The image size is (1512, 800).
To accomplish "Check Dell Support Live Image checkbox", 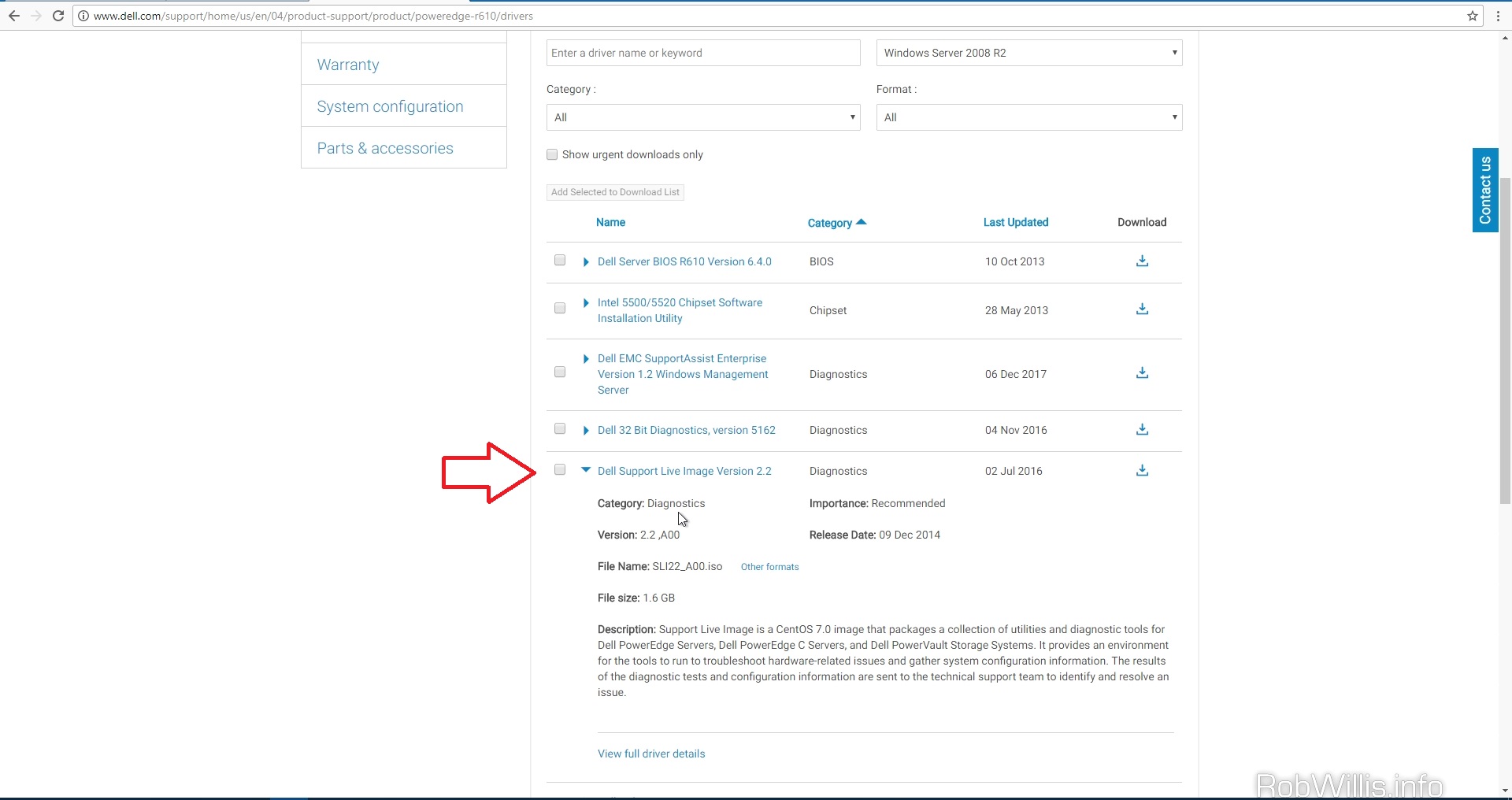I will tap(560, 469).
